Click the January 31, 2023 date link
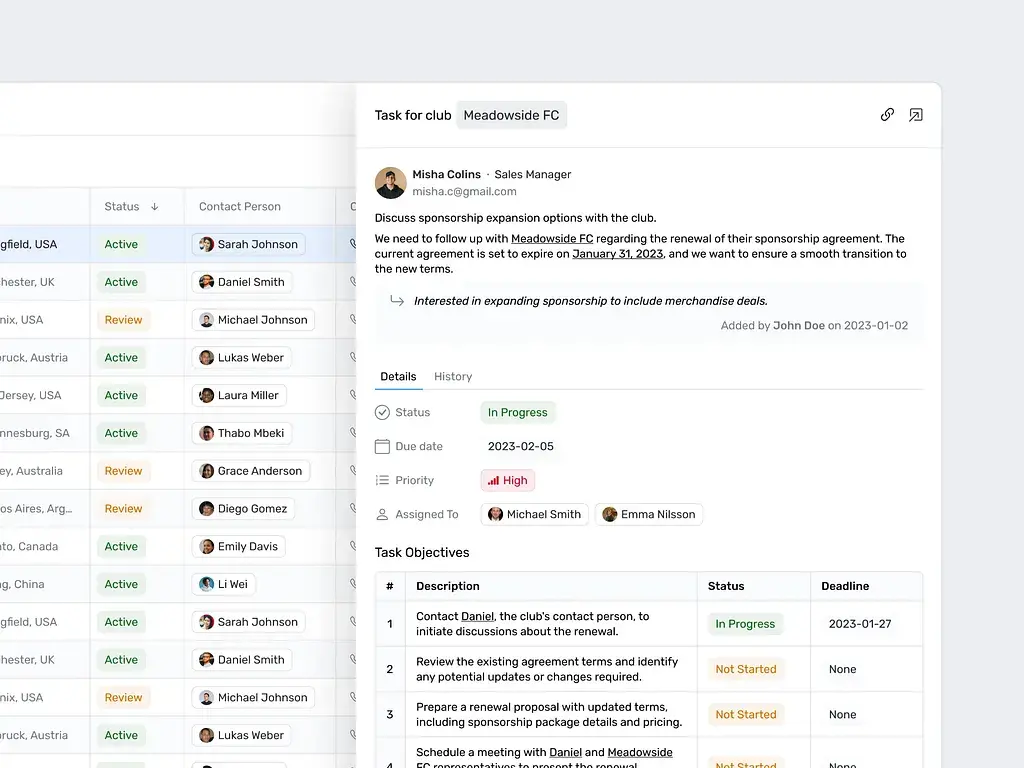The image size is (1024, 768). click(x=617, y=254)
